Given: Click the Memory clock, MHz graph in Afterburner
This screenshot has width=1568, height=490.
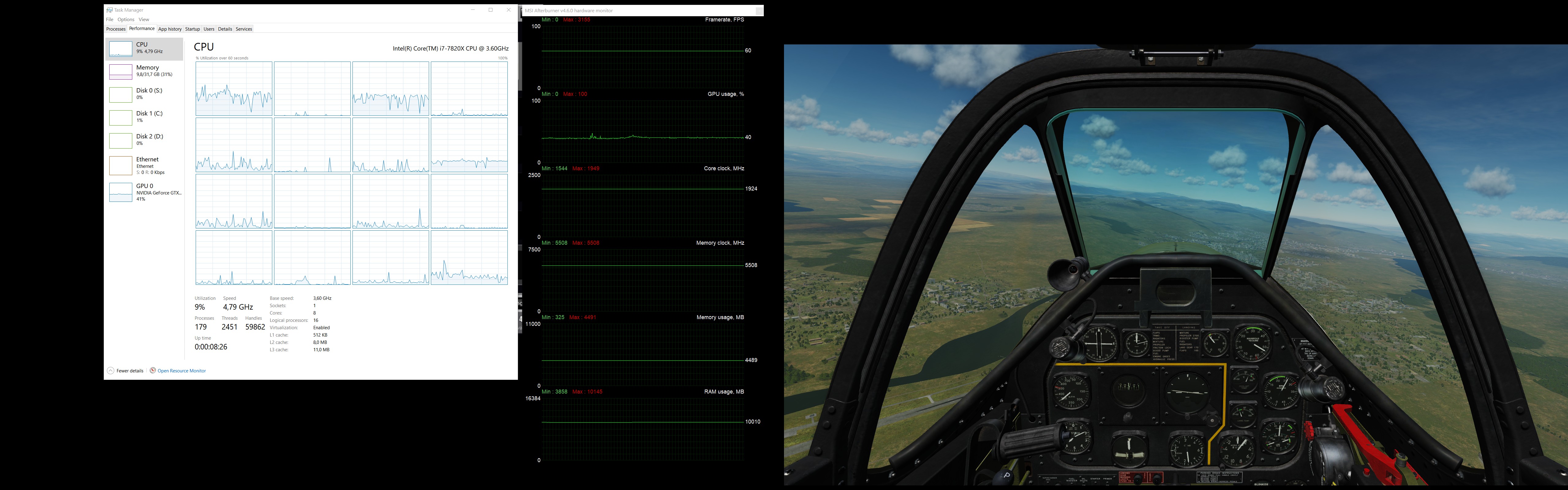Looking at the screenshot, I should click(x=642, y=281).
